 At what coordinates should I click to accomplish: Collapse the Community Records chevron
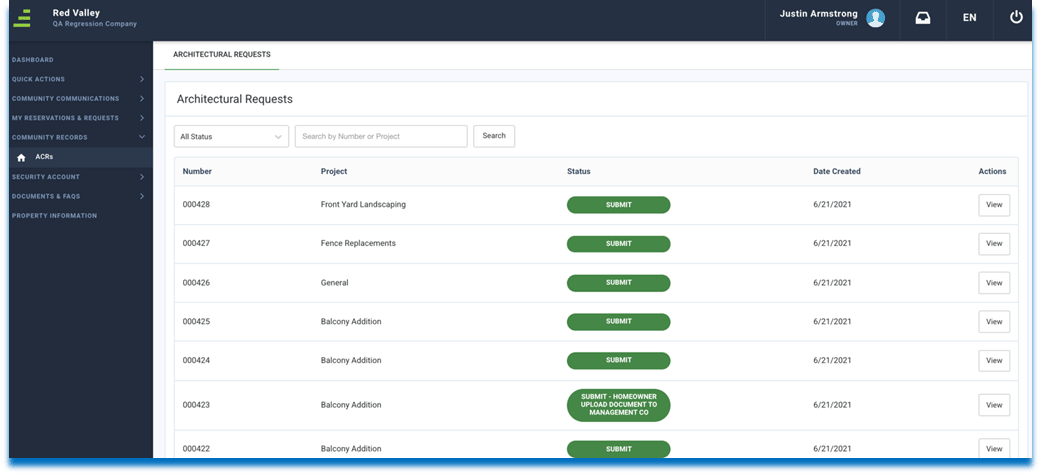tap(142, 137)
